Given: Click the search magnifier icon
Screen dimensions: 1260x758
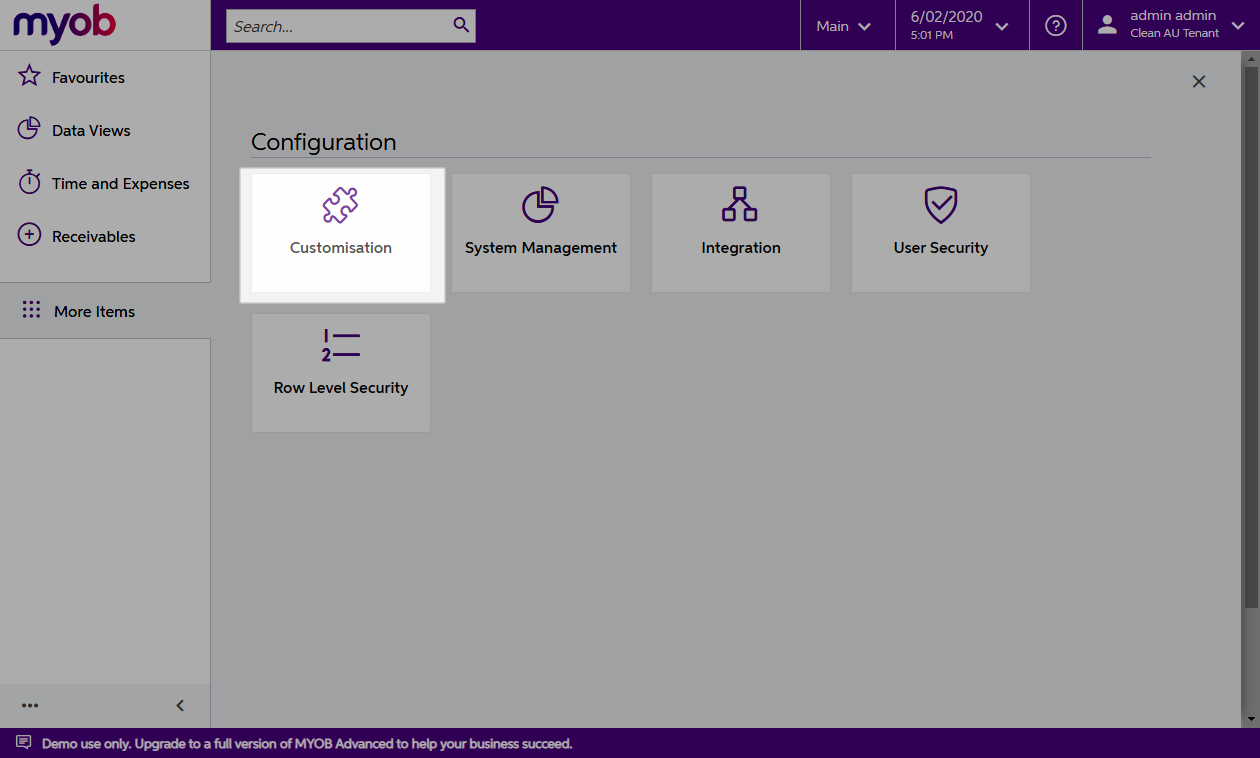Looking at the screenshot, I should [461, 25].
